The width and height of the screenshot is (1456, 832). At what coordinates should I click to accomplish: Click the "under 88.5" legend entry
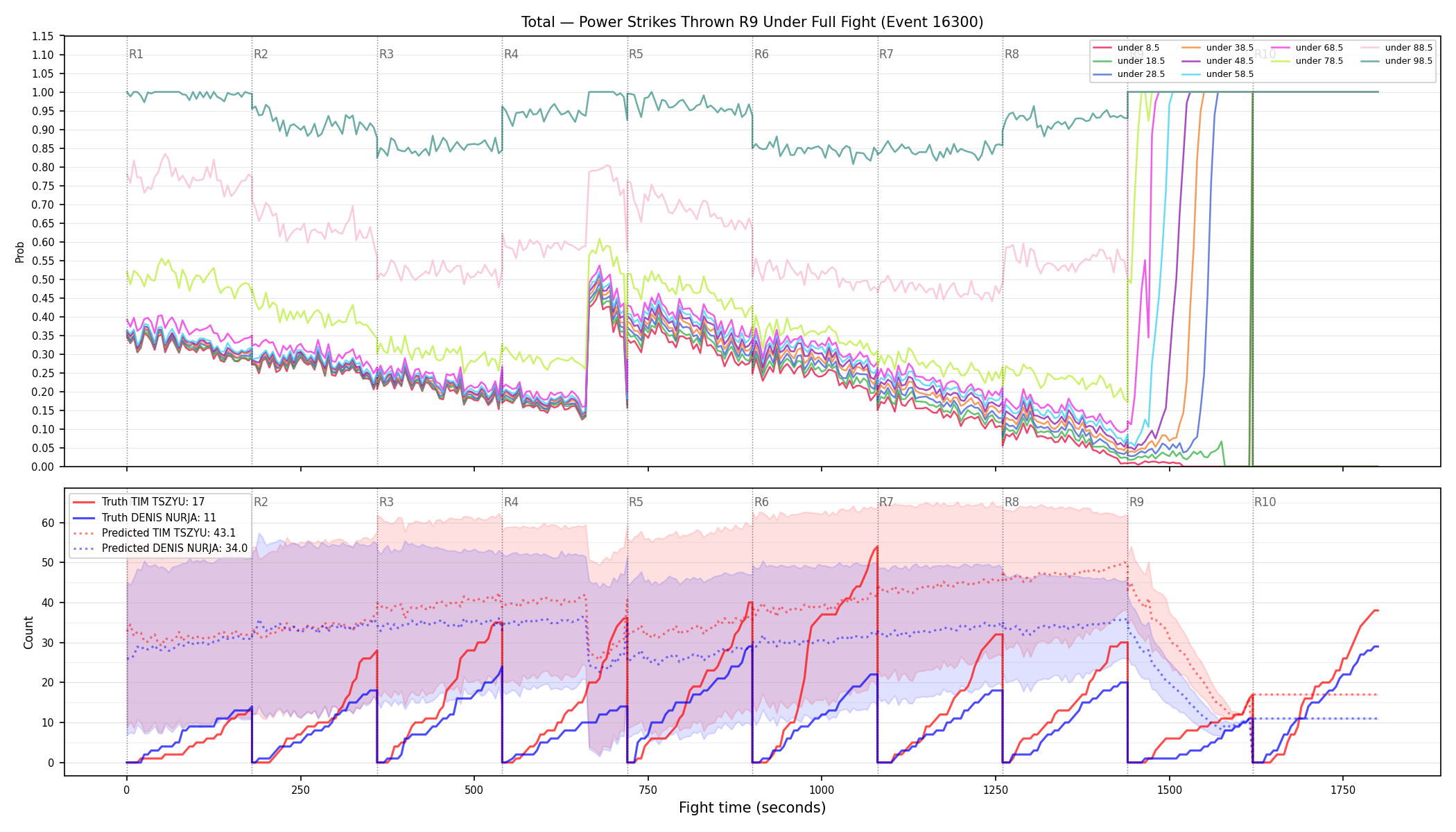click(x=1396, y=48)
